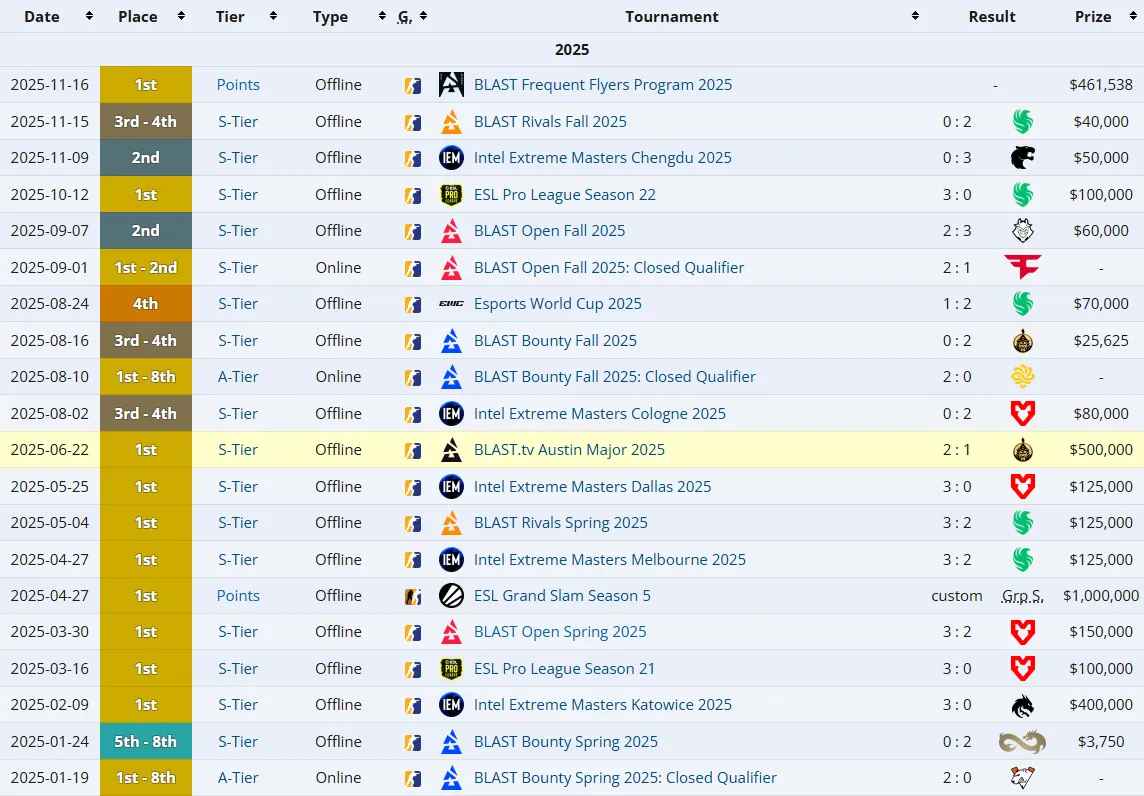This screenshot has height=796, width=1144.
Task: Click the 5th - 8th place cell
Action: click(146, 741)
